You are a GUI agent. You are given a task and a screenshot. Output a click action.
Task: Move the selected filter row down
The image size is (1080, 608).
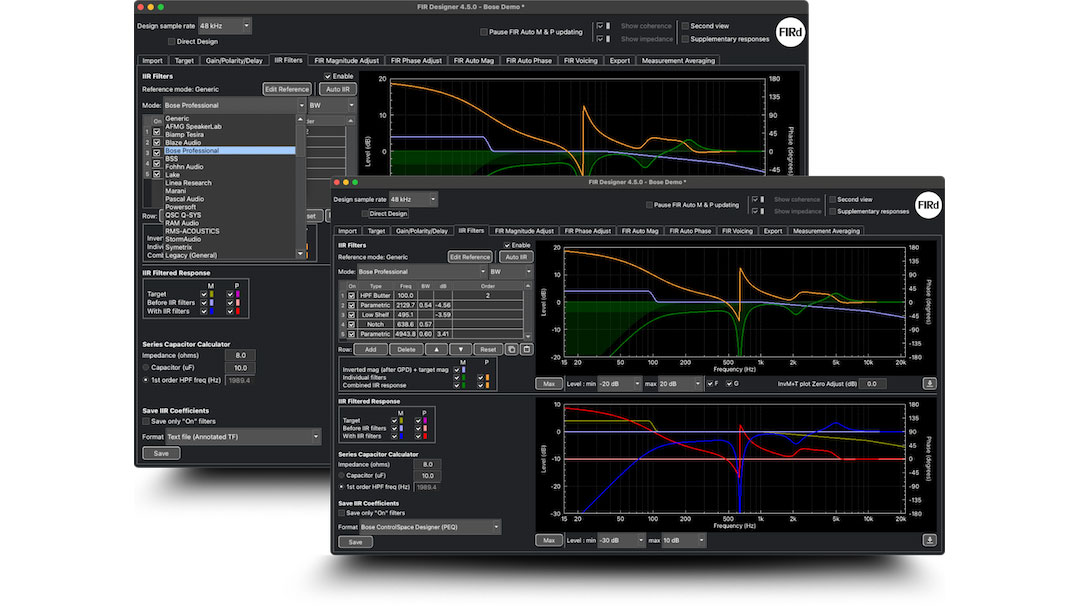point(461,349)
